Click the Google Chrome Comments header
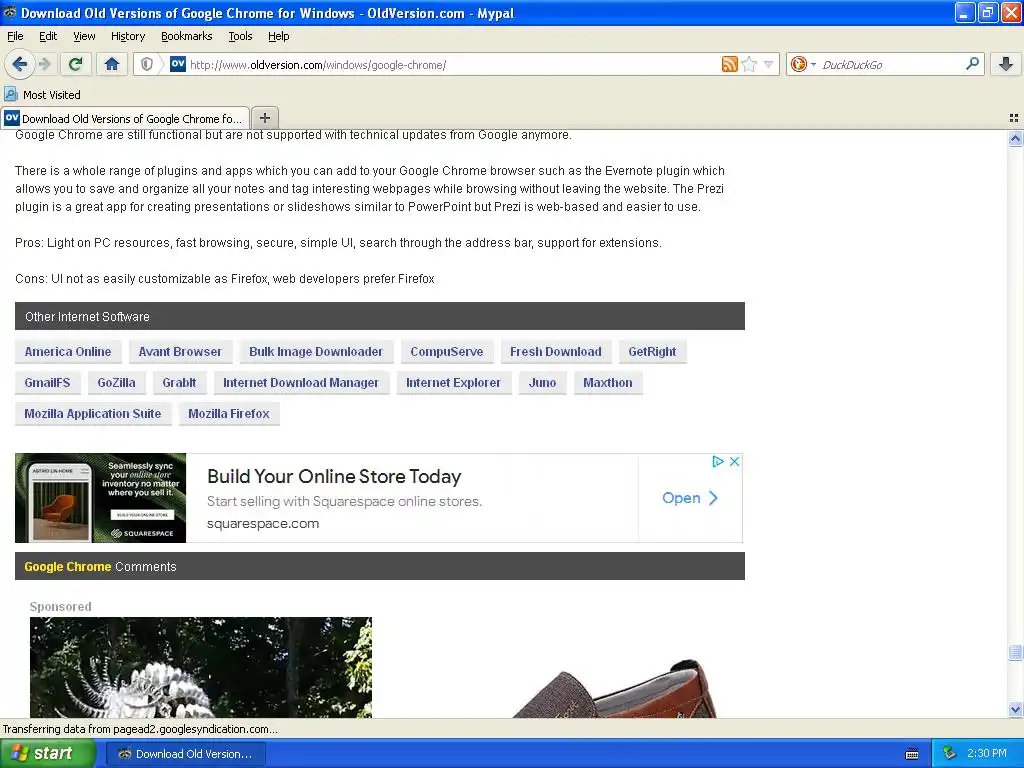The width and height of the screenshot is (1024, 768). (380, 567)
